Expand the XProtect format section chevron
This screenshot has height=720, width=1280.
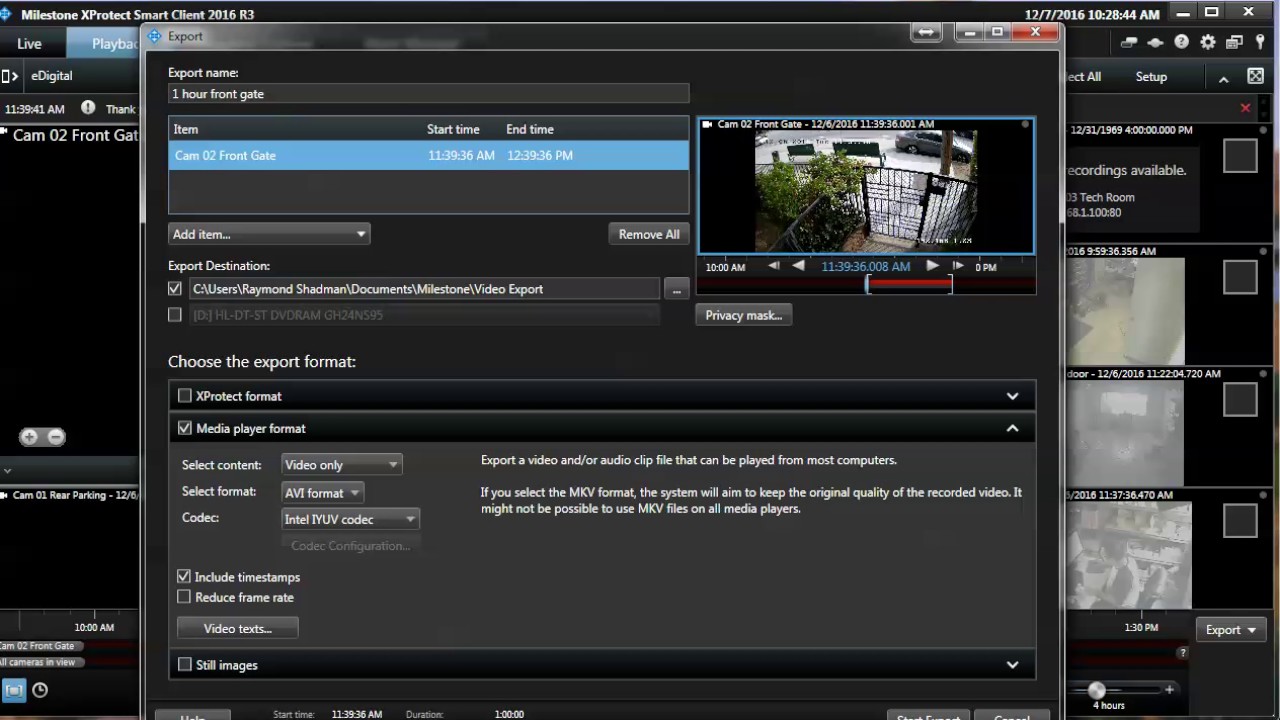[x=1012, y=396]
